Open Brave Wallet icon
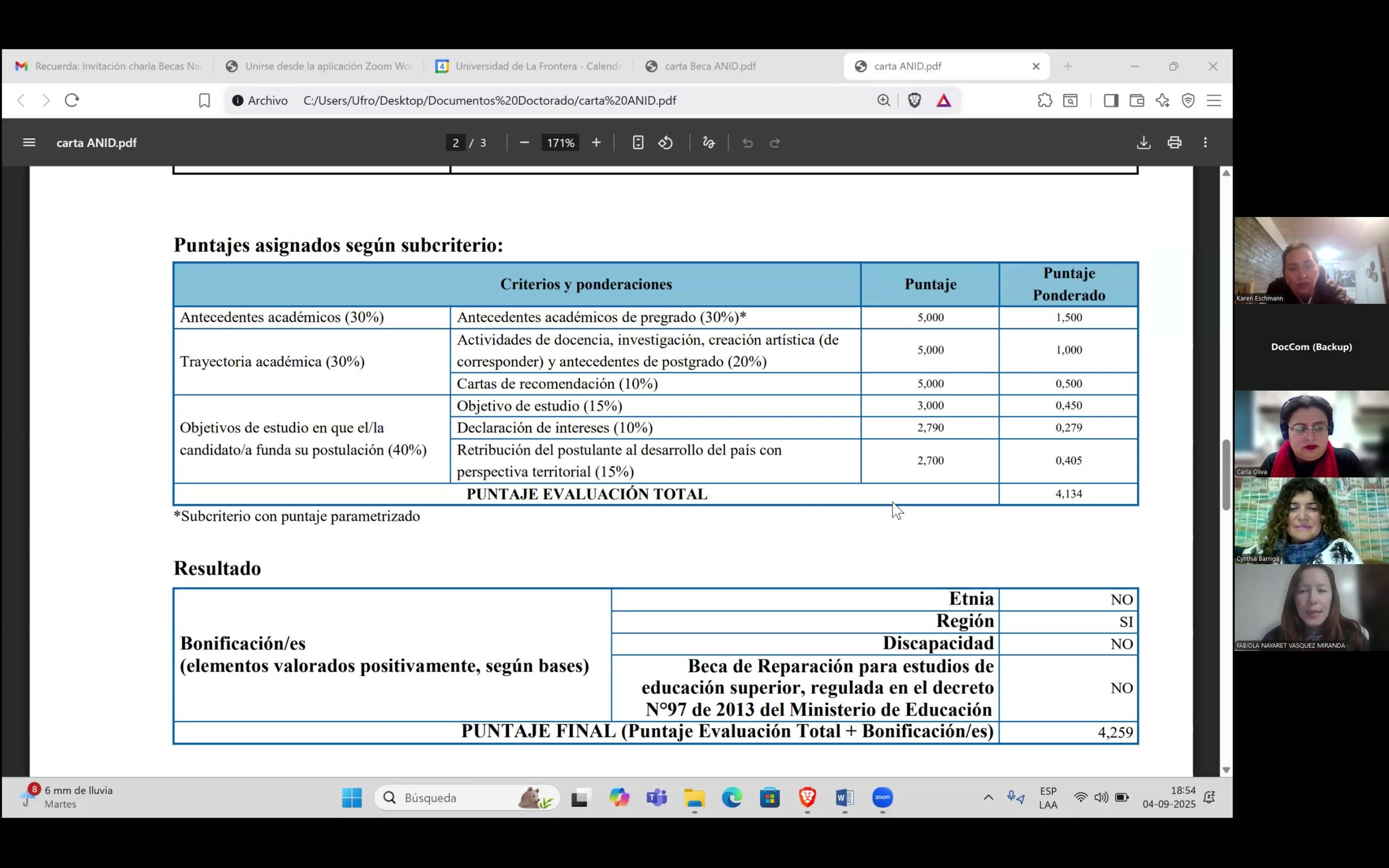The width and height of the screenshot is (1389, 868). point(1137,100)
